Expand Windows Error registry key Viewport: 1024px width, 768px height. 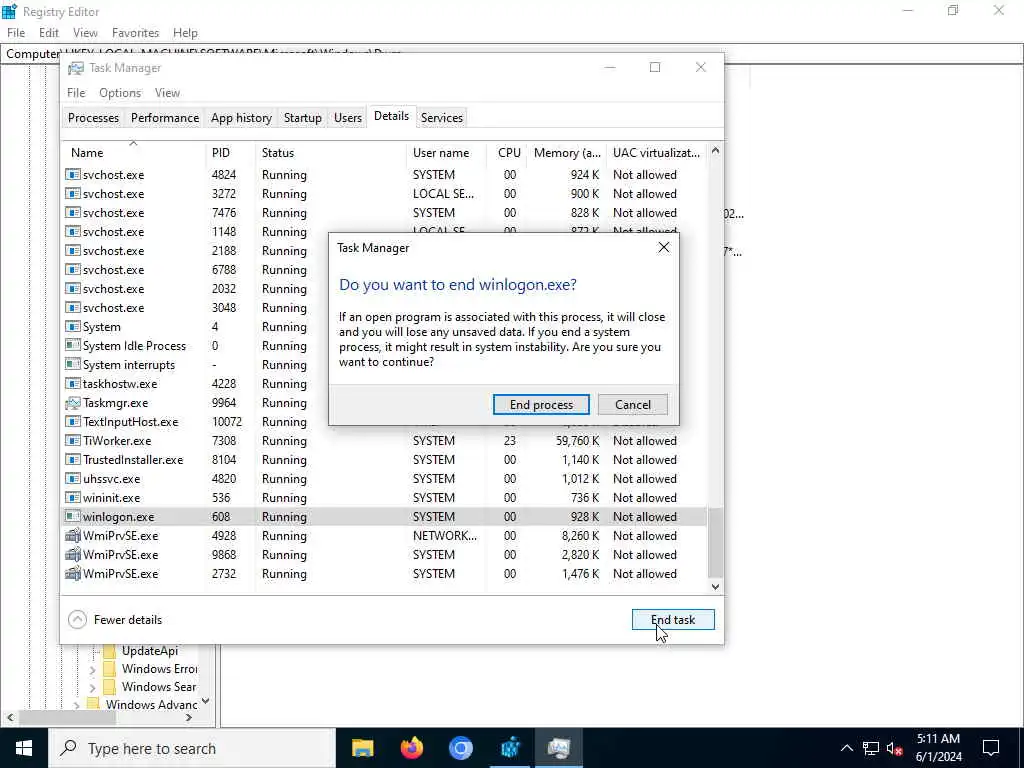92,669
